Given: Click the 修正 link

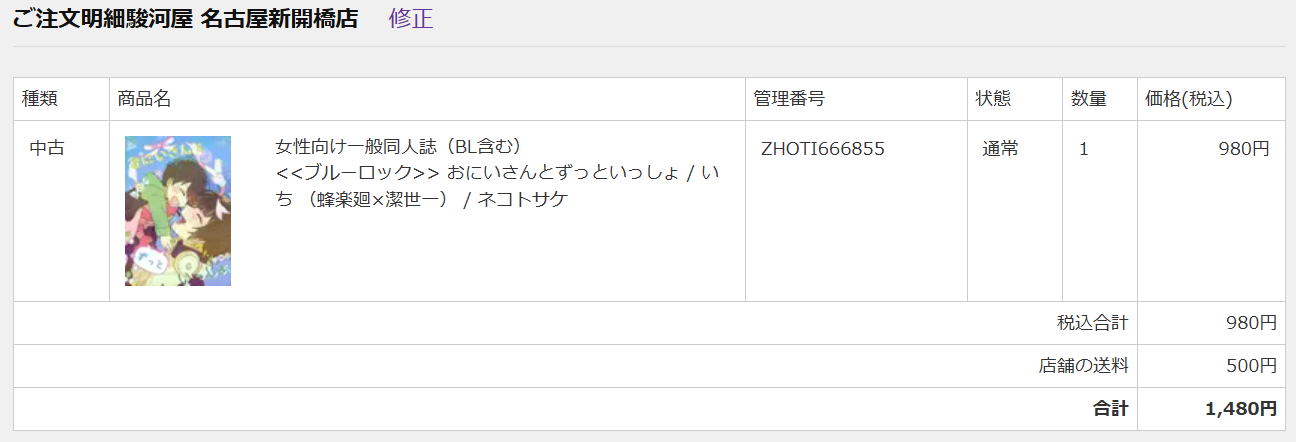Looking at the screenshot, I should (411, 18).
